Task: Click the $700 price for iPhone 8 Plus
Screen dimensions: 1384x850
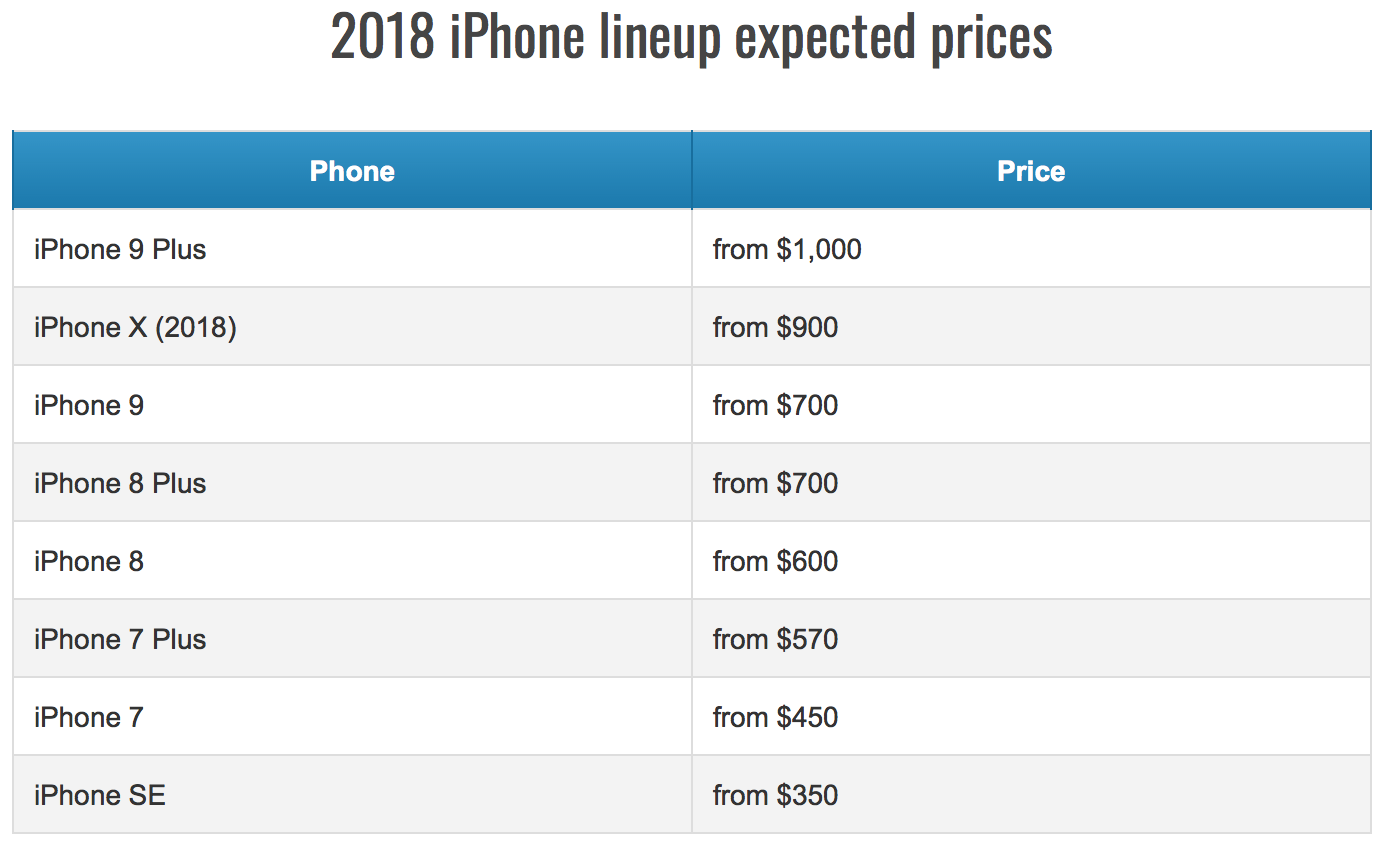Action: pos(775,483)
